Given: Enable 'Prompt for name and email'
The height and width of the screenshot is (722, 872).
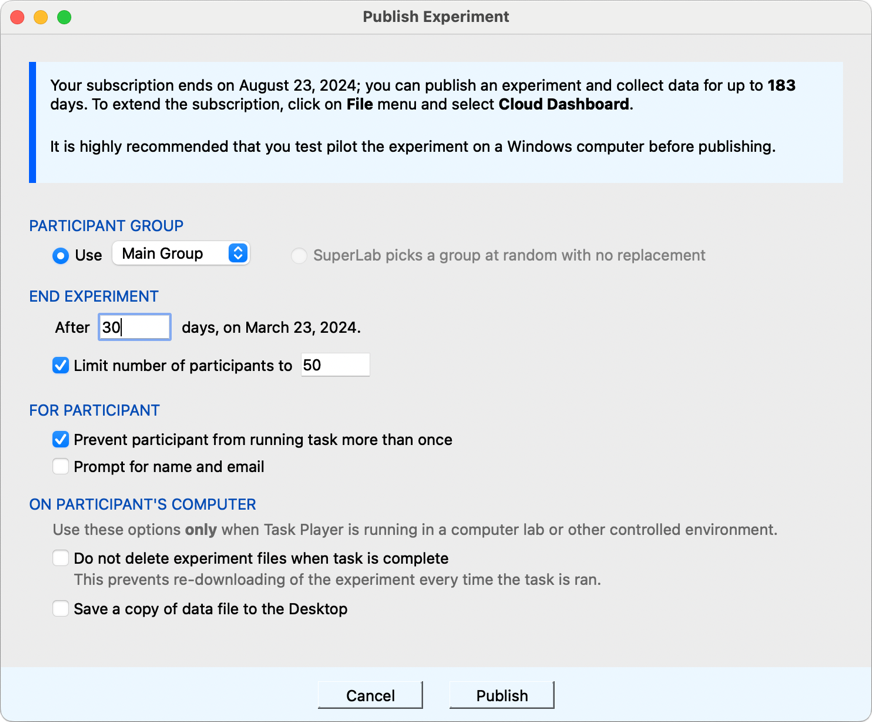Looking at the screenshot, I should pyautogui.click(x=61, y=467).
